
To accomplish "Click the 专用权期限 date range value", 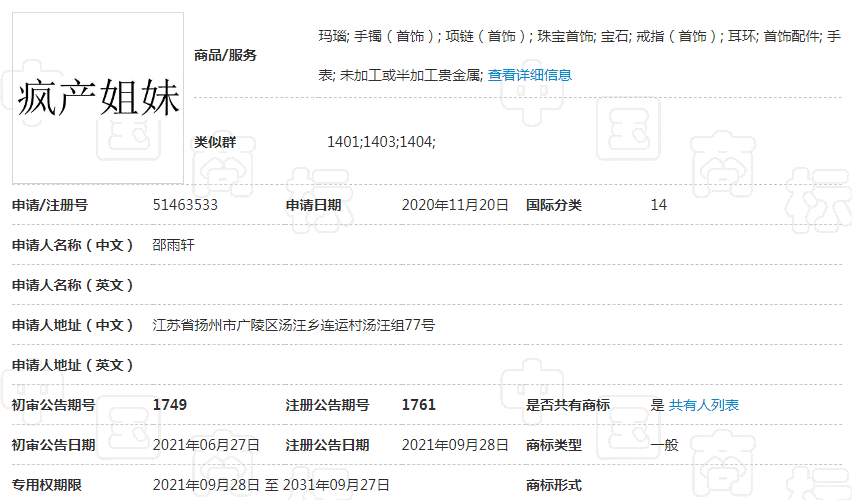I will (x=271, y=485).
